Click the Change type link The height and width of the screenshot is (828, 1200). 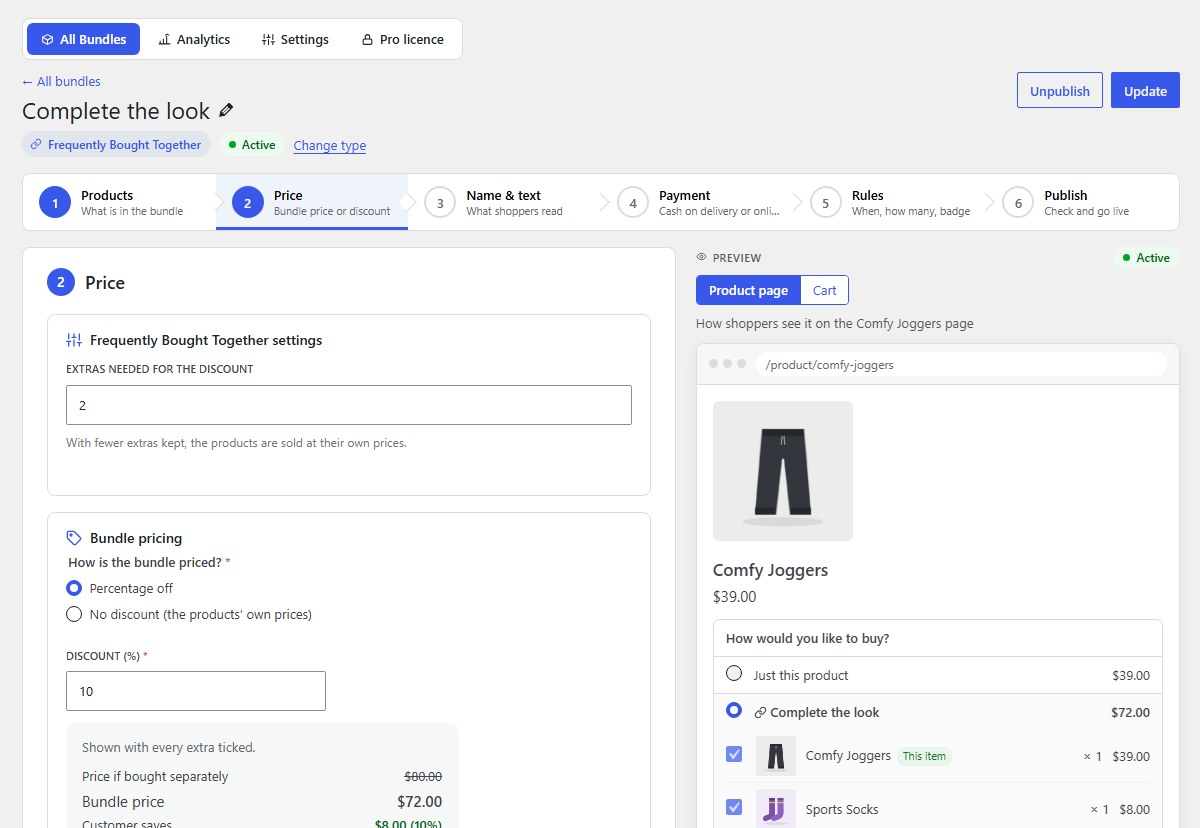[x=330, y=145]
